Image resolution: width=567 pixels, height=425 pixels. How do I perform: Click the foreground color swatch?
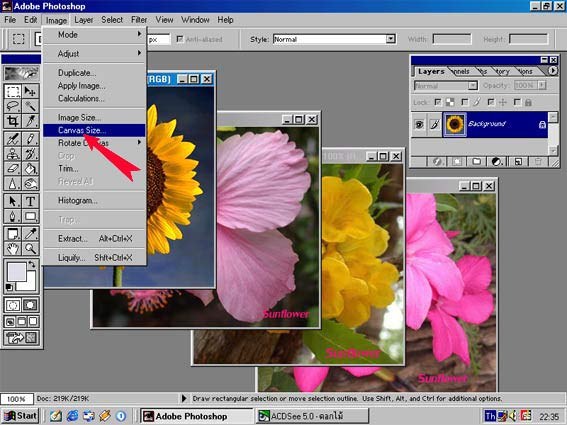click(x=17, y=272)
